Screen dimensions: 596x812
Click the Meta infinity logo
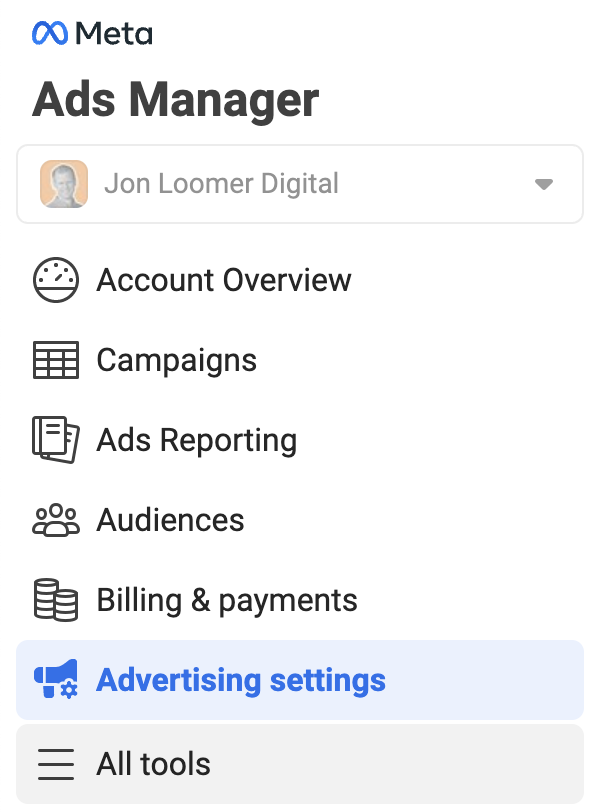[x=50, y=34]
